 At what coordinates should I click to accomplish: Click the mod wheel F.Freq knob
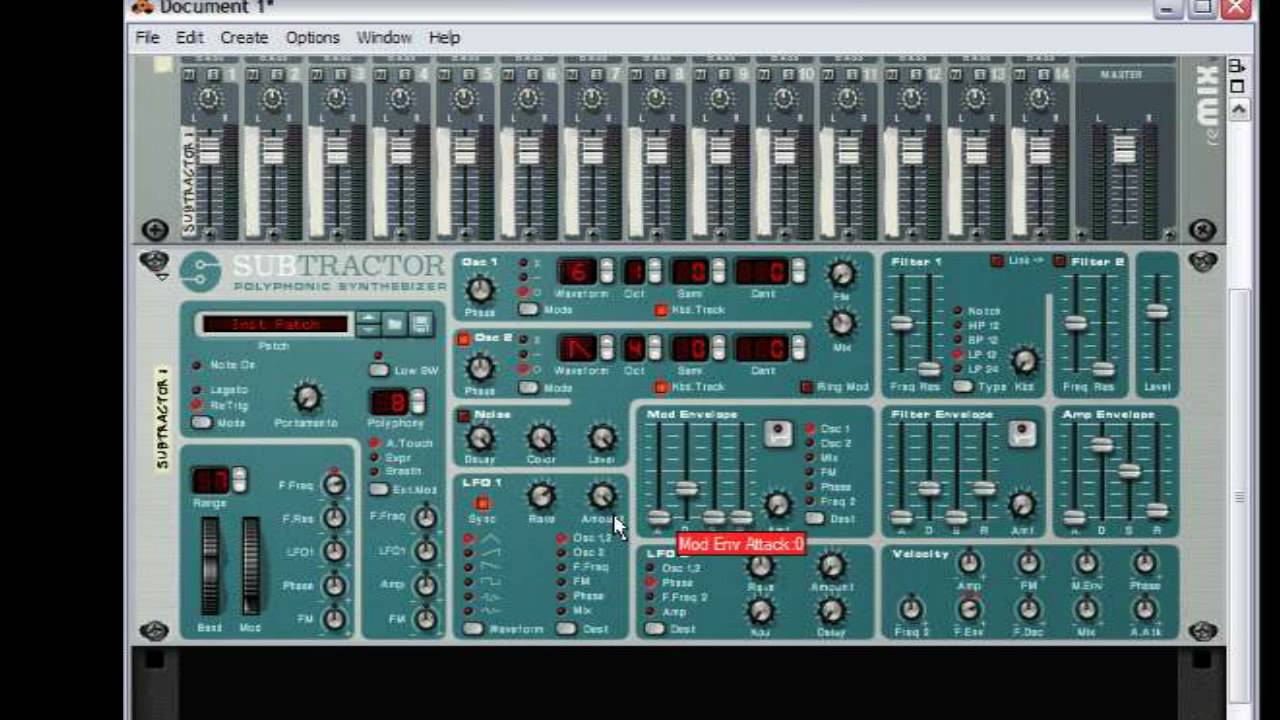pyautogui.click(x=334, y=485)
